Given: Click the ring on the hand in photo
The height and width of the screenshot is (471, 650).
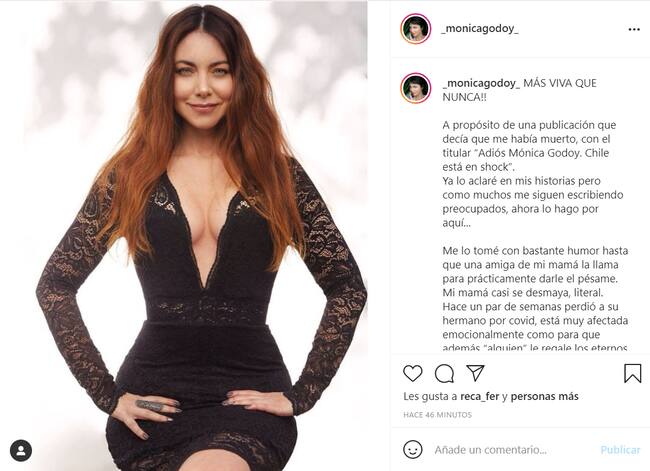Looking at the screenshot, I should [x=150, y=405].
